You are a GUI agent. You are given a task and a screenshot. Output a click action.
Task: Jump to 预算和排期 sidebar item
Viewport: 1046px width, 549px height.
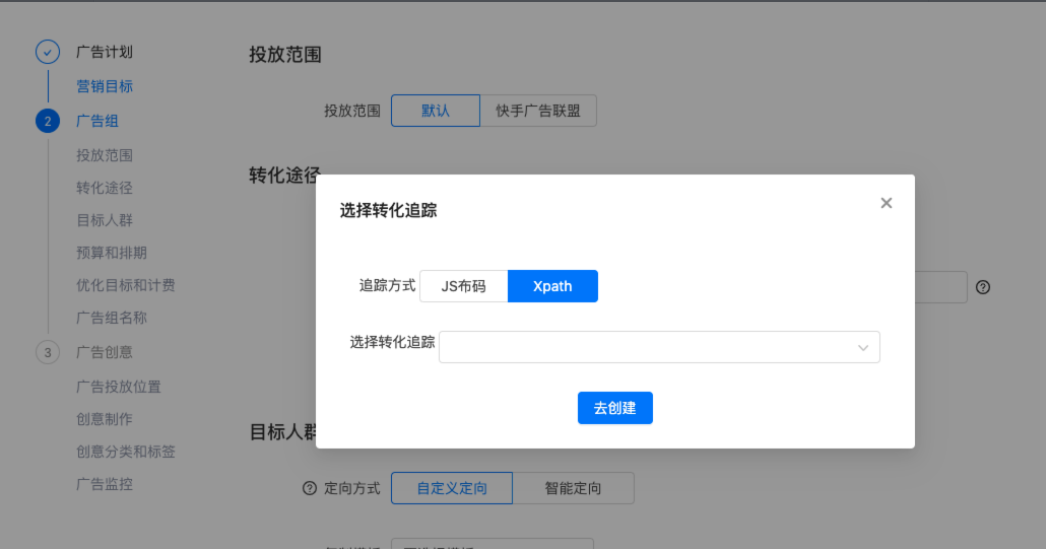tap(111, 253)
